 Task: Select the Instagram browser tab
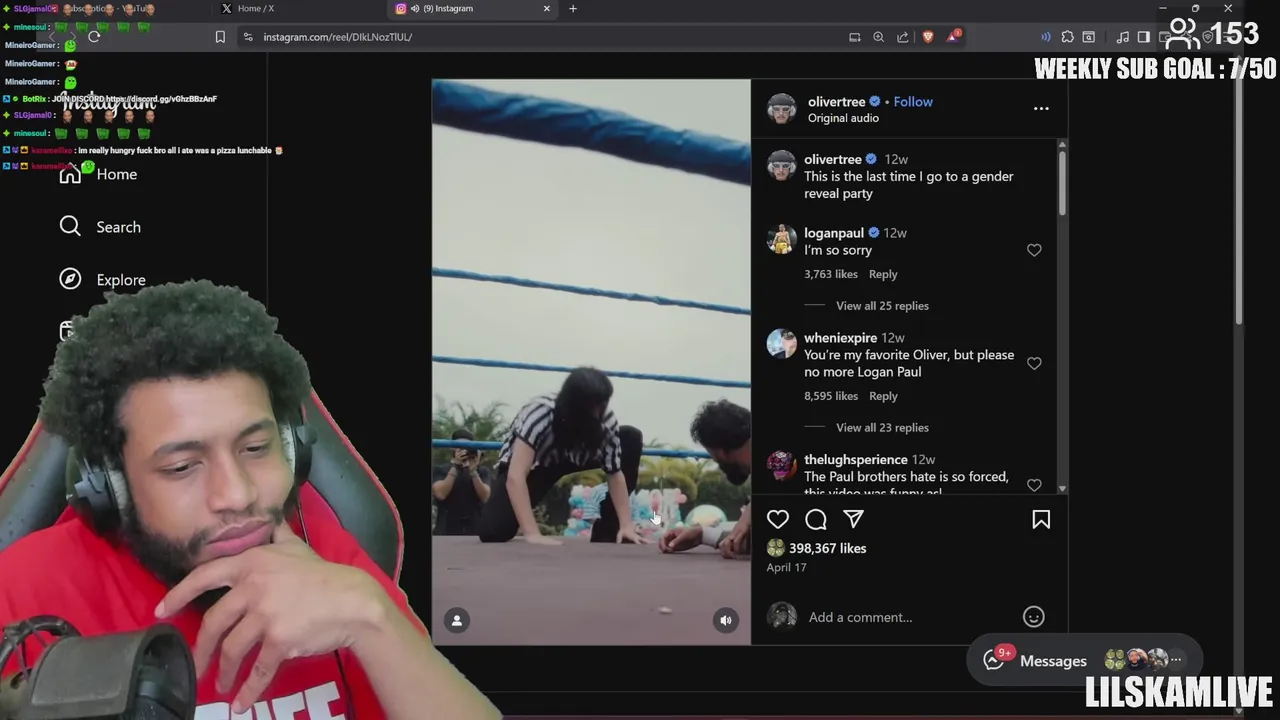470,8
